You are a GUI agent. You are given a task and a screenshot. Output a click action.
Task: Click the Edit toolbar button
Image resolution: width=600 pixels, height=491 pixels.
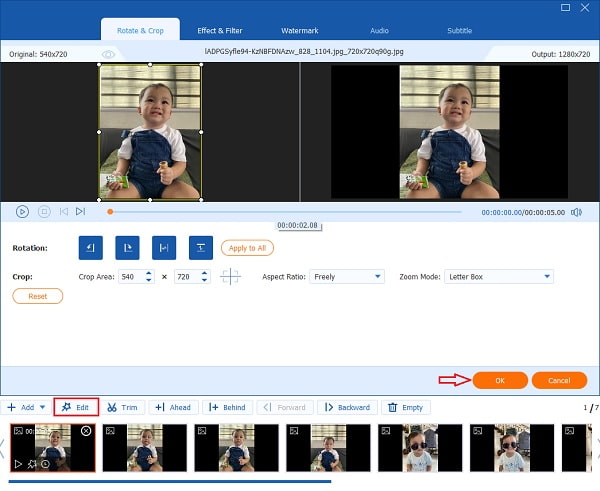(x=76, y=407)
